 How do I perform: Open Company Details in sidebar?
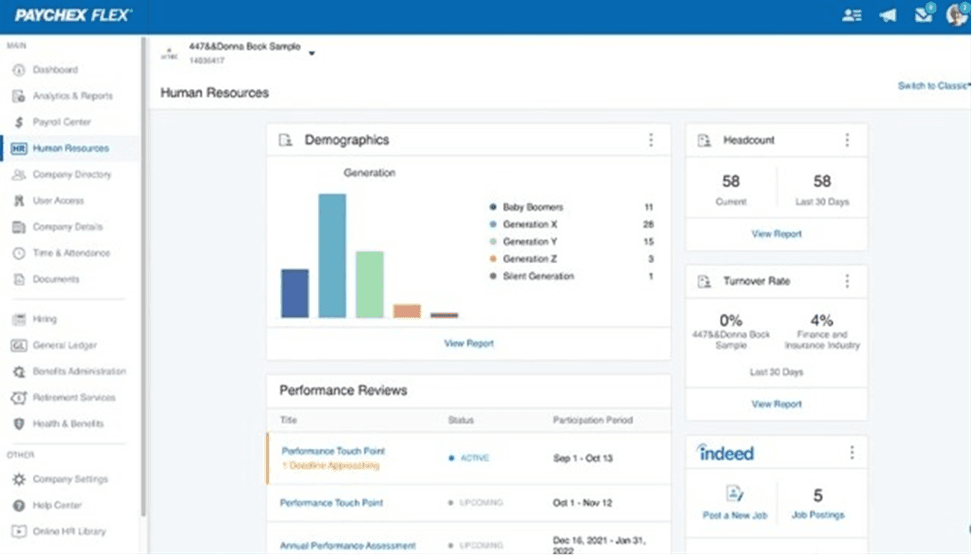(x=67, y=227)
